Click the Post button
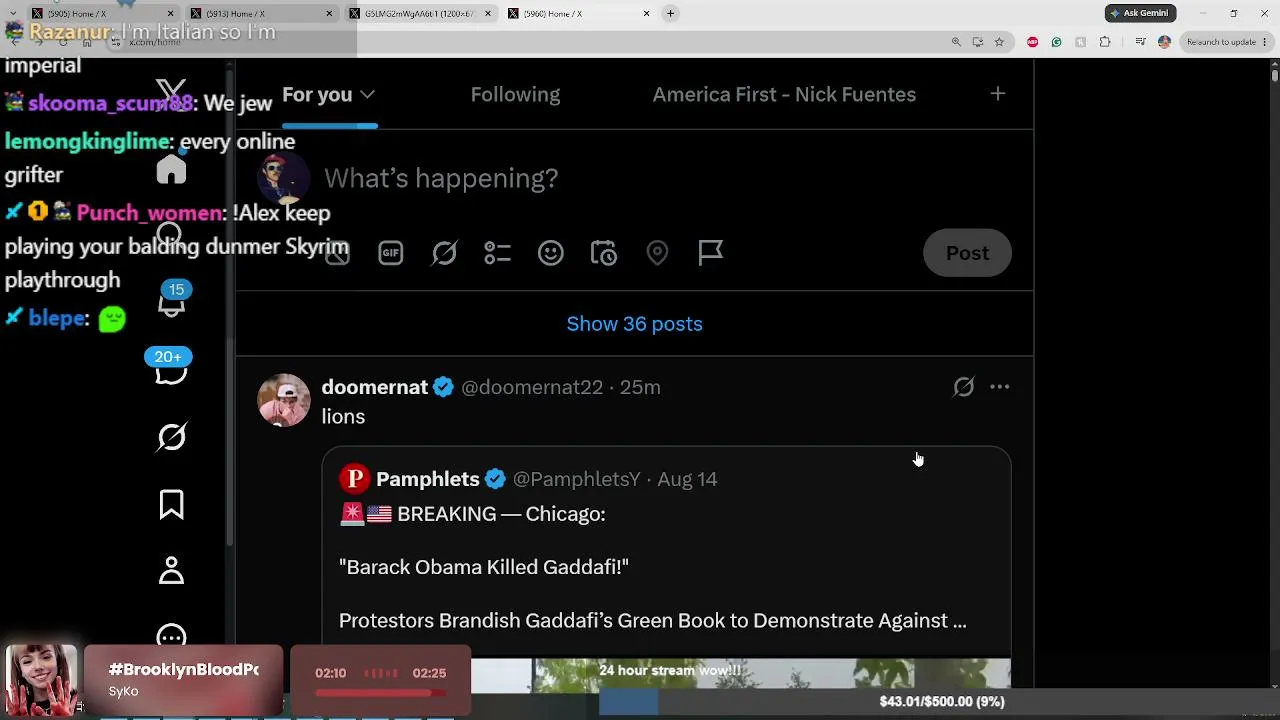The width and height of the screenshot is (1280, 720). point(967,253)
